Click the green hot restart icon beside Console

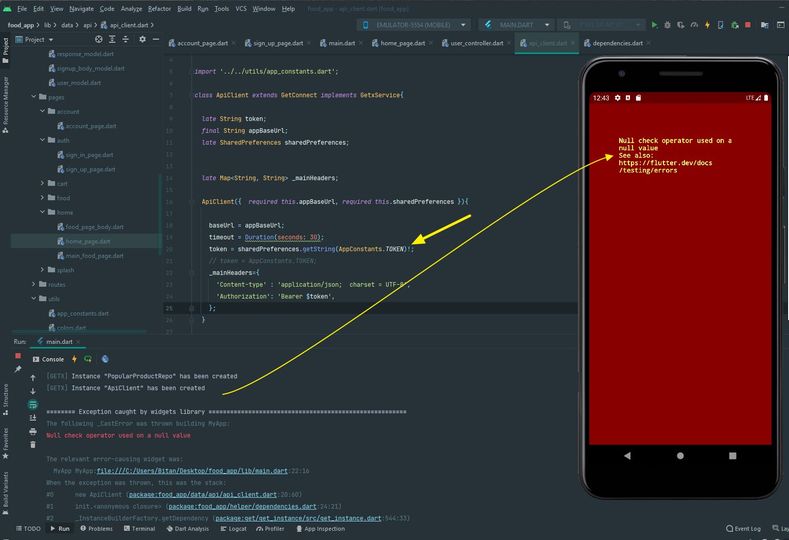point(88,359)
